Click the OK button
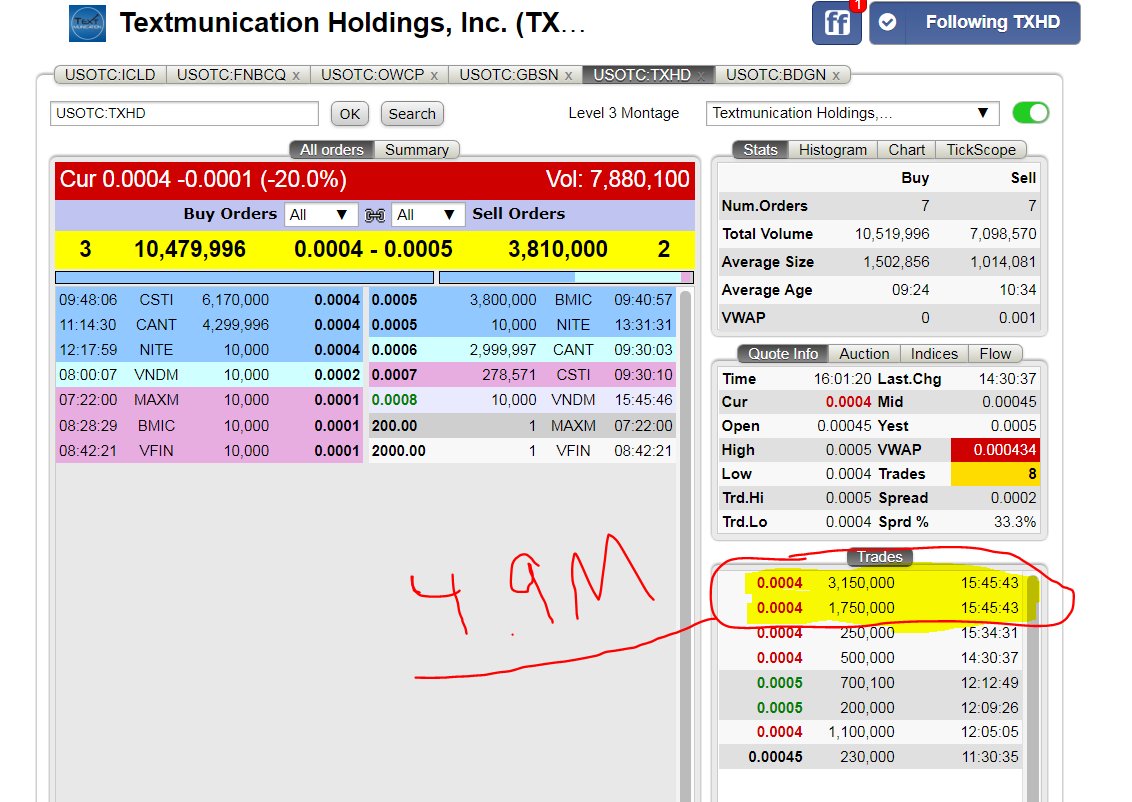 click(349, 114)
